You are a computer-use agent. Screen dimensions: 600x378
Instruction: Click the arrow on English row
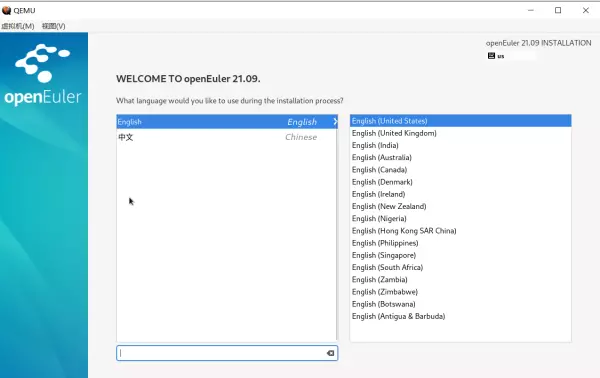tap(335, 122)
